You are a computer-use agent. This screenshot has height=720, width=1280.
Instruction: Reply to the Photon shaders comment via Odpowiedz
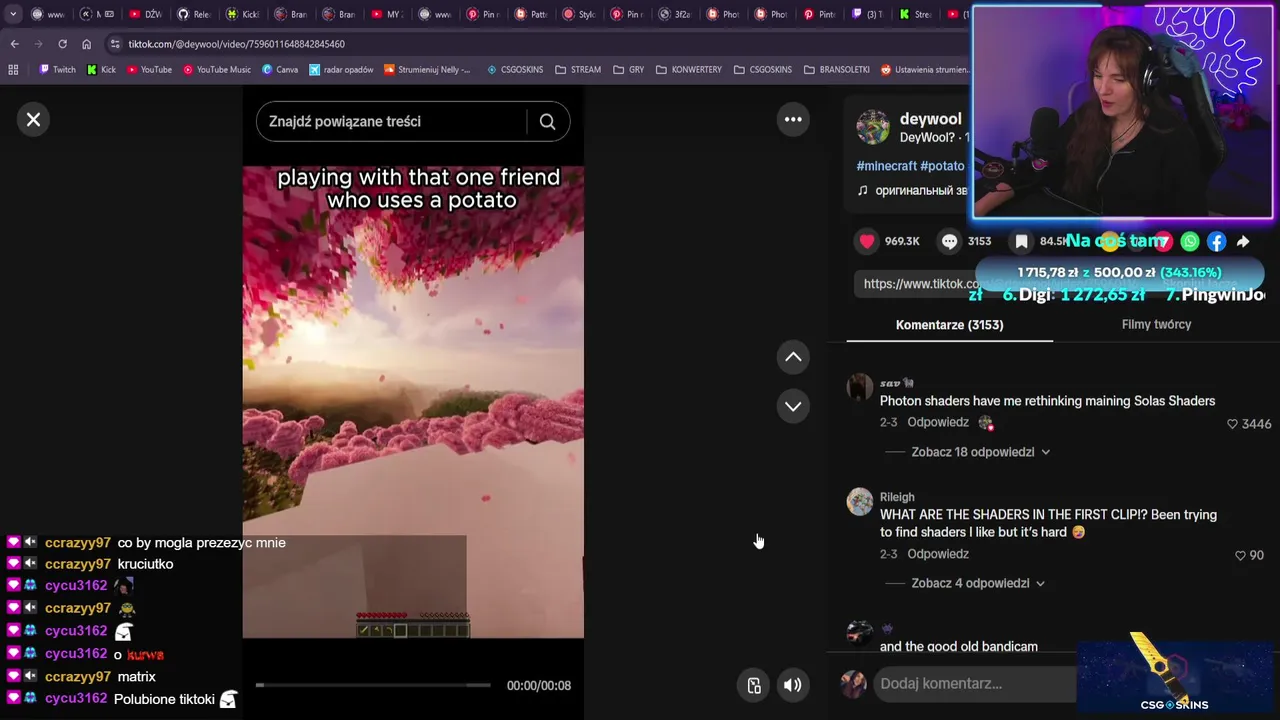point(938,422)
